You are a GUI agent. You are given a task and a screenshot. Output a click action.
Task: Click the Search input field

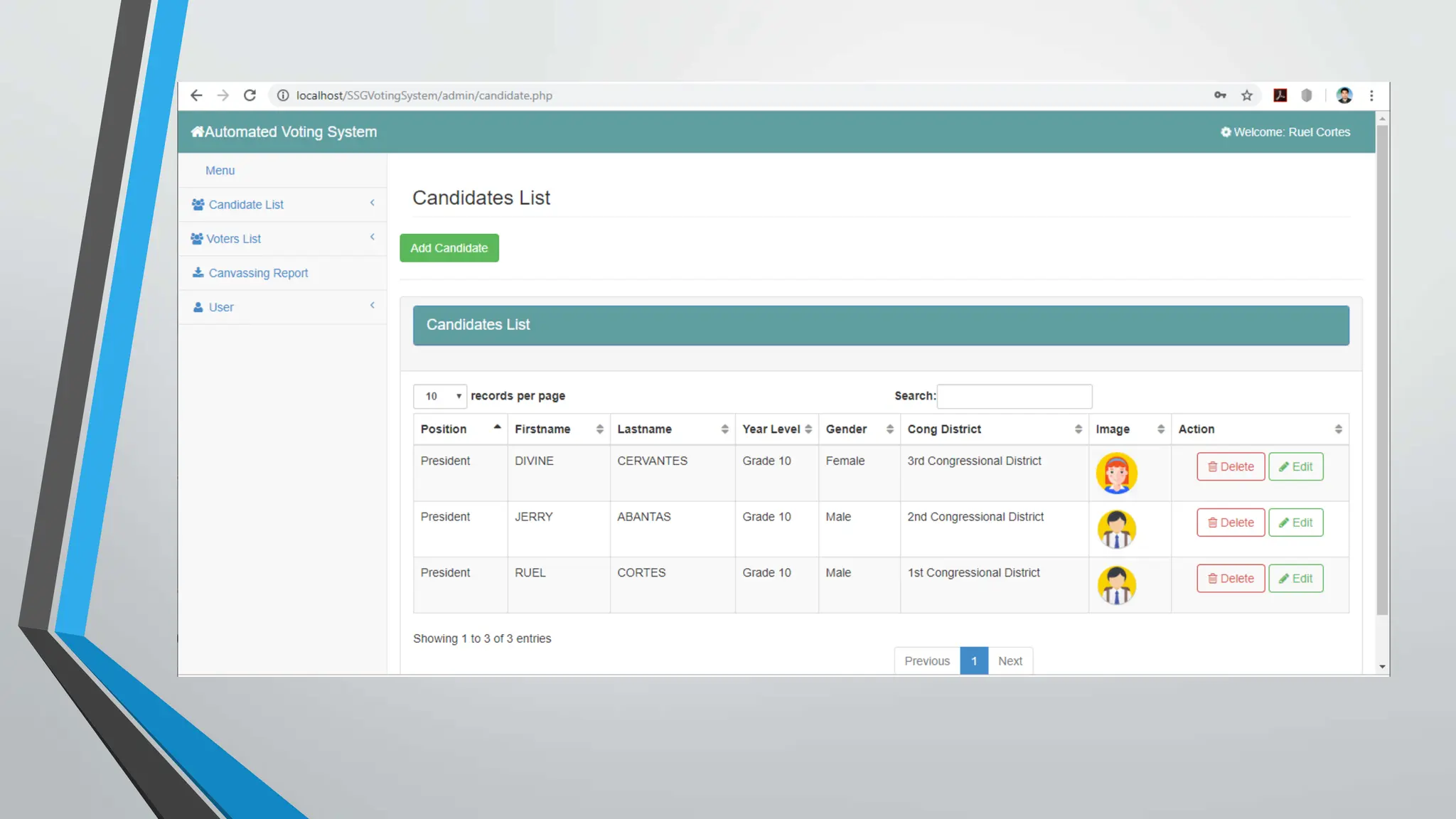tap(1014, 397)
